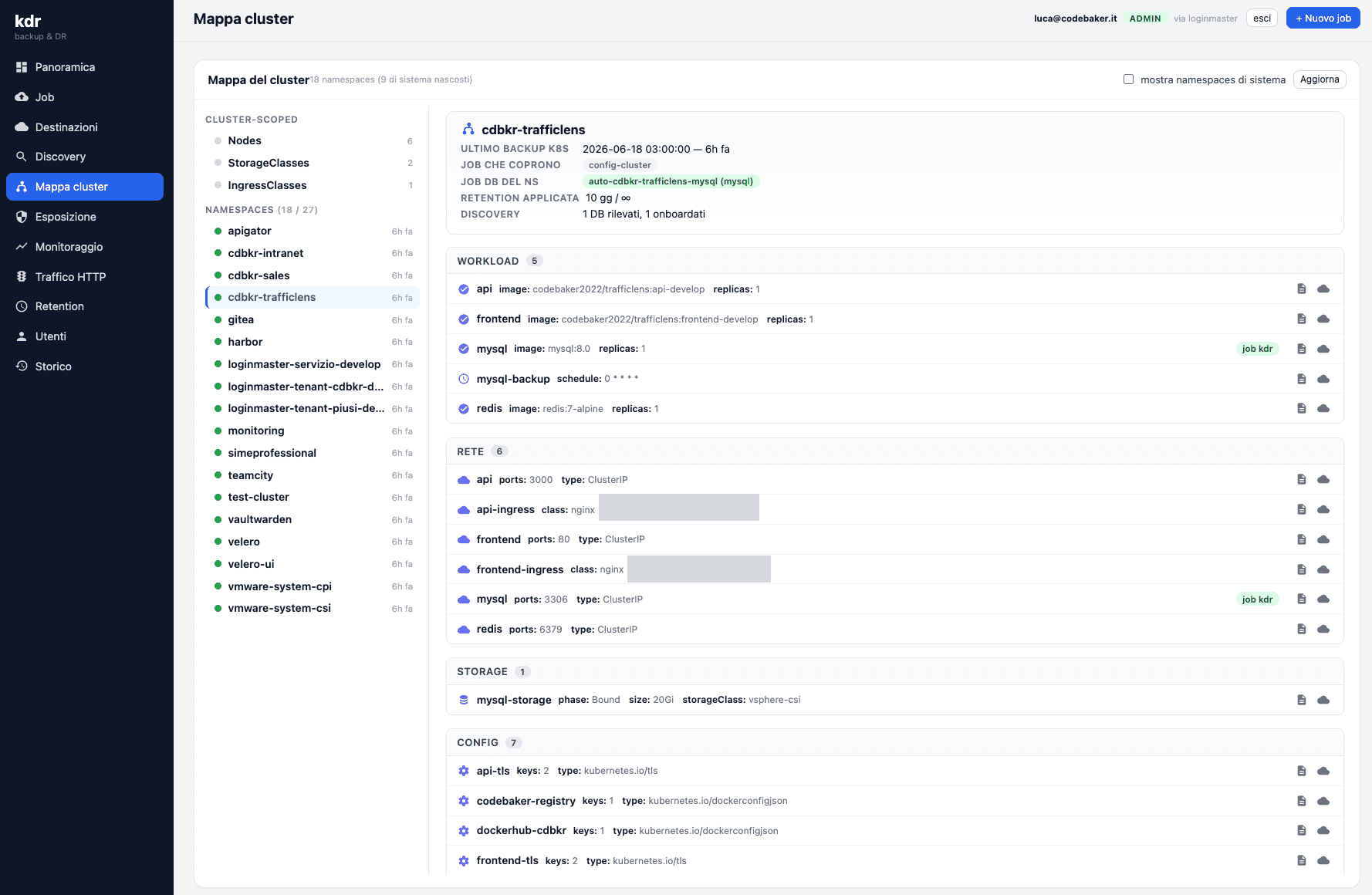Open the Job sidebar section
This screenshot has height=895, width=1372.
85,97
